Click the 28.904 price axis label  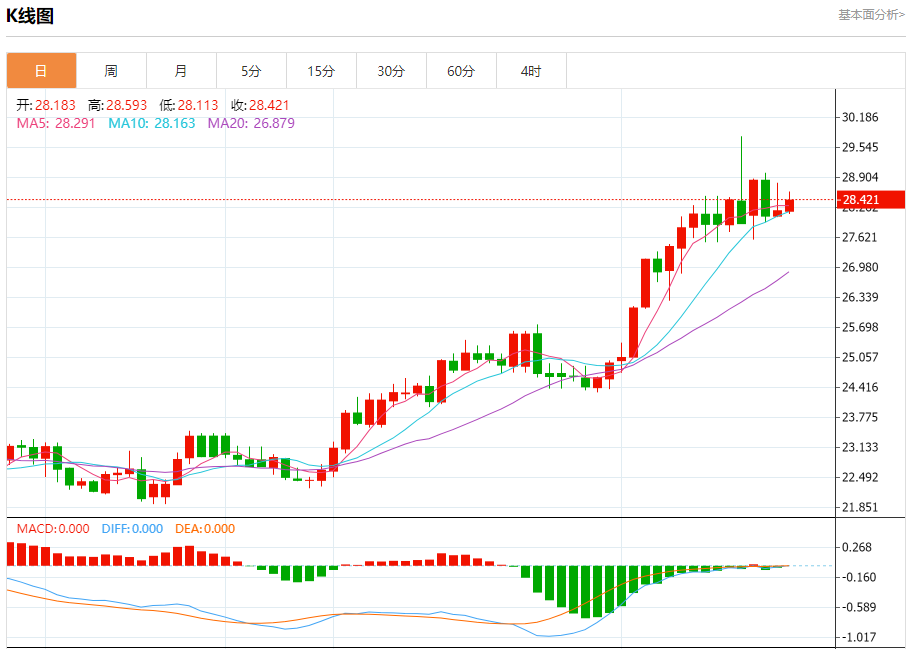[x=860, y=177]
